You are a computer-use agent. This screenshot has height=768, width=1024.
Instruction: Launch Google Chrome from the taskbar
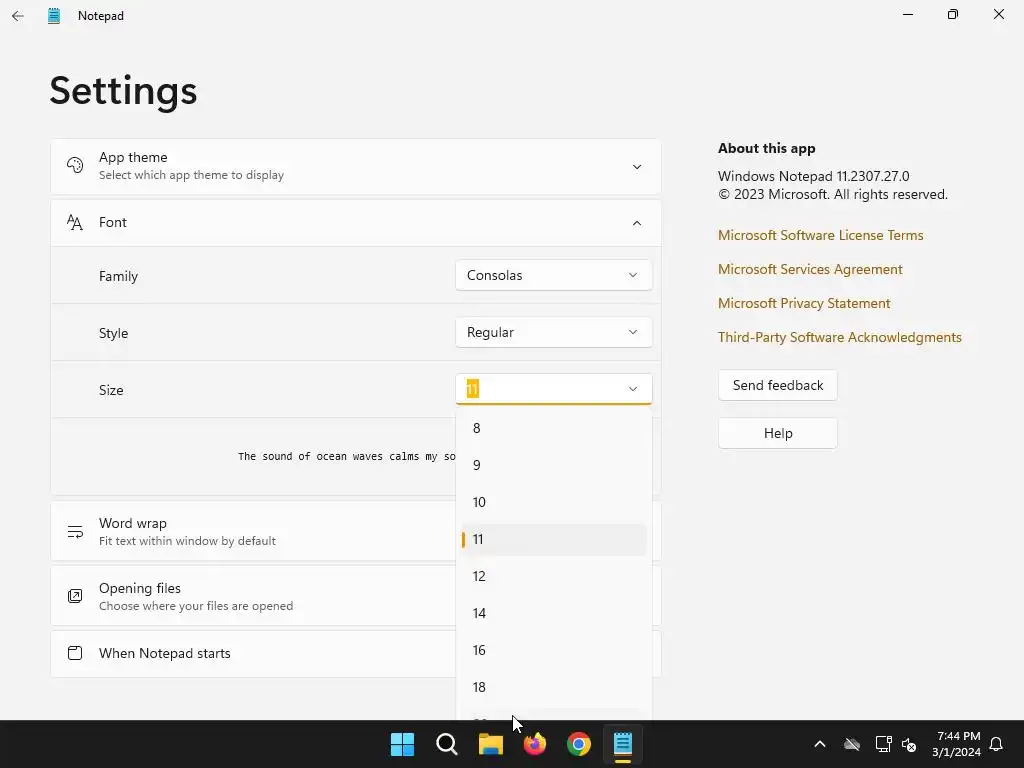[x=579, y=744]
